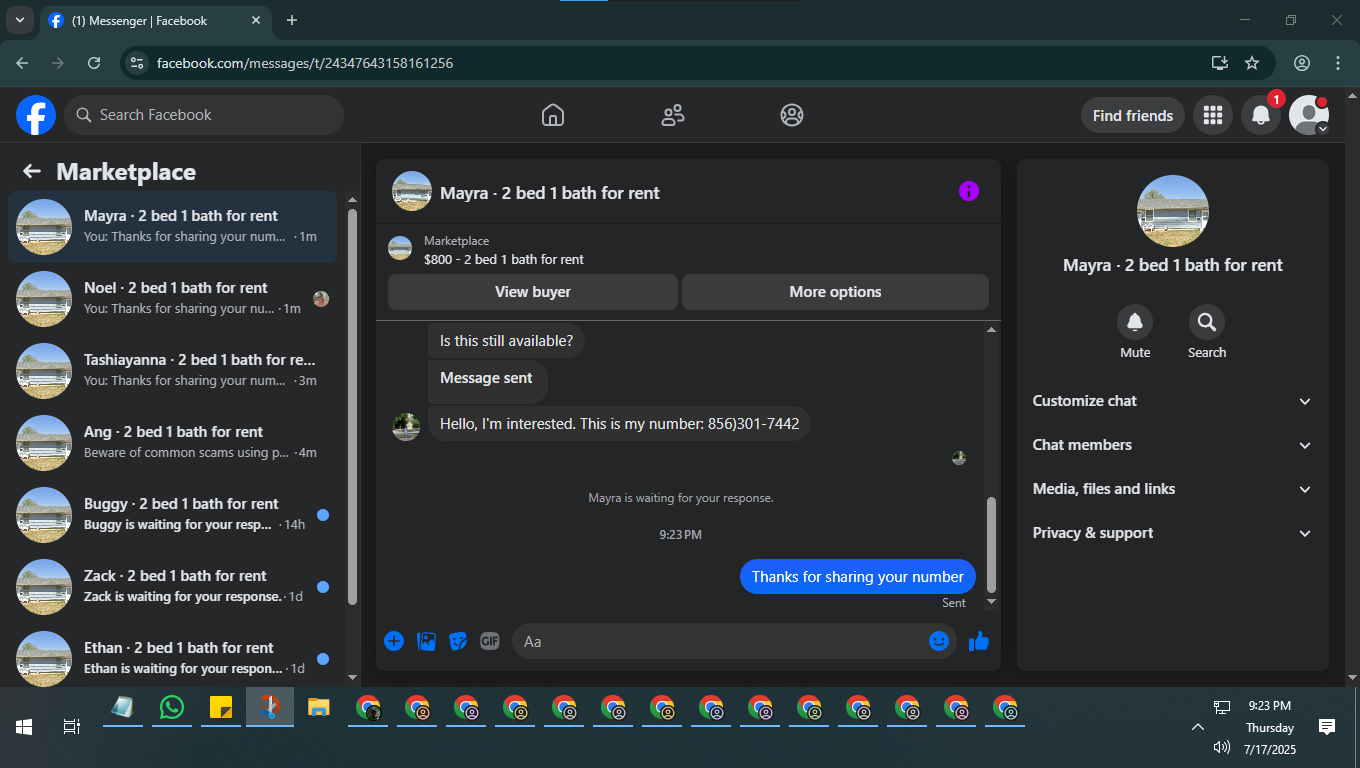Open the emoji picker in message box
Image resolution: width=1360 pixels, height=768 pixels.
(939, 641)
